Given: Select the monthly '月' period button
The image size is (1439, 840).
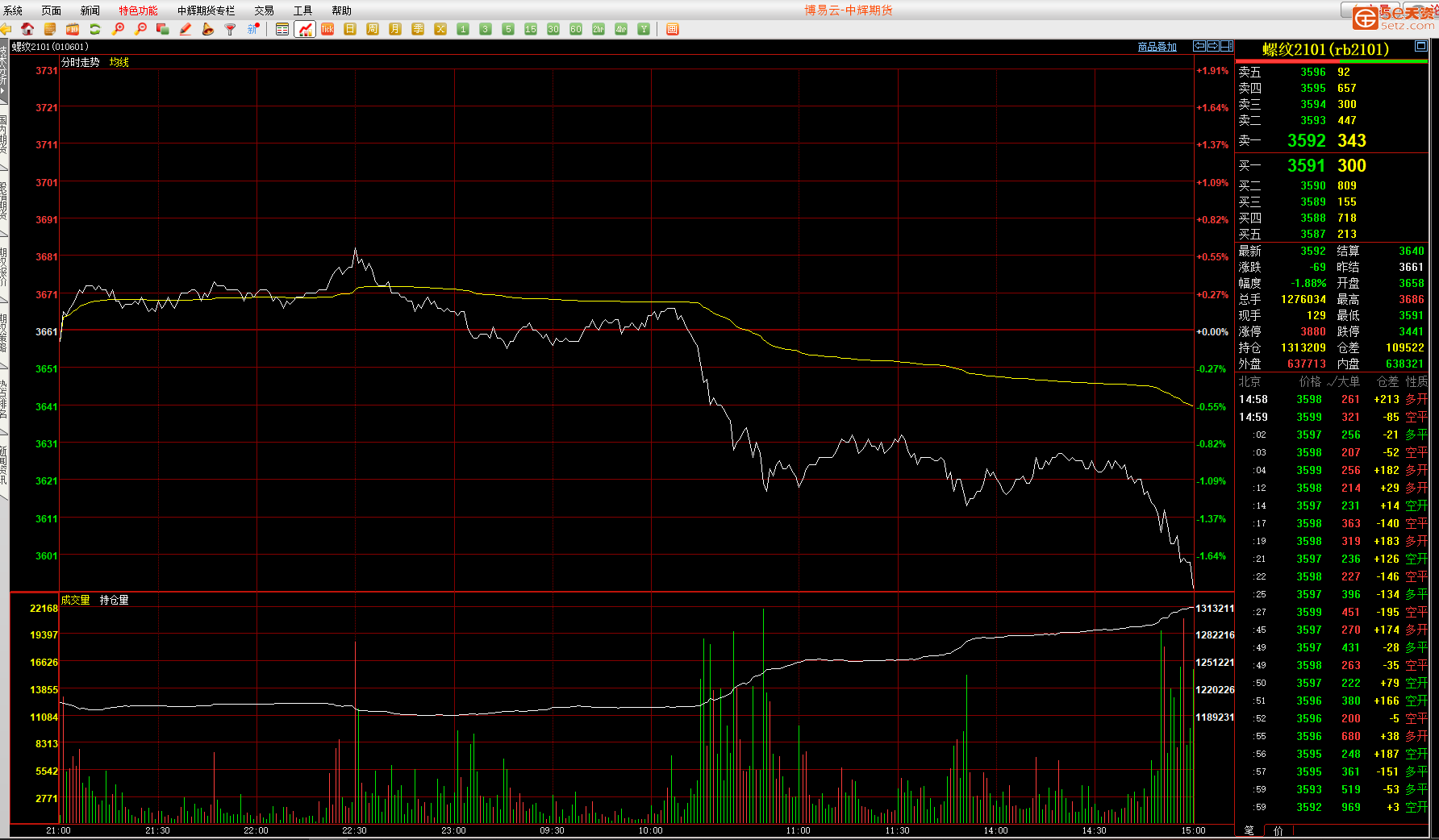Looking at the screenshot, I should 395,29.
